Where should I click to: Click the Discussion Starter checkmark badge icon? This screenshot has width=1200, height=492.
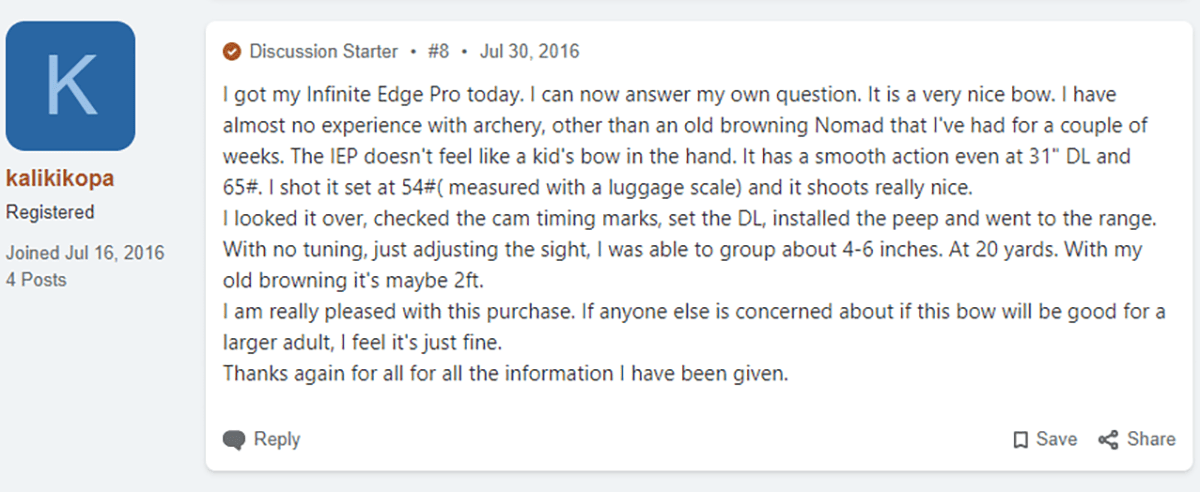(x=231, y=51)
